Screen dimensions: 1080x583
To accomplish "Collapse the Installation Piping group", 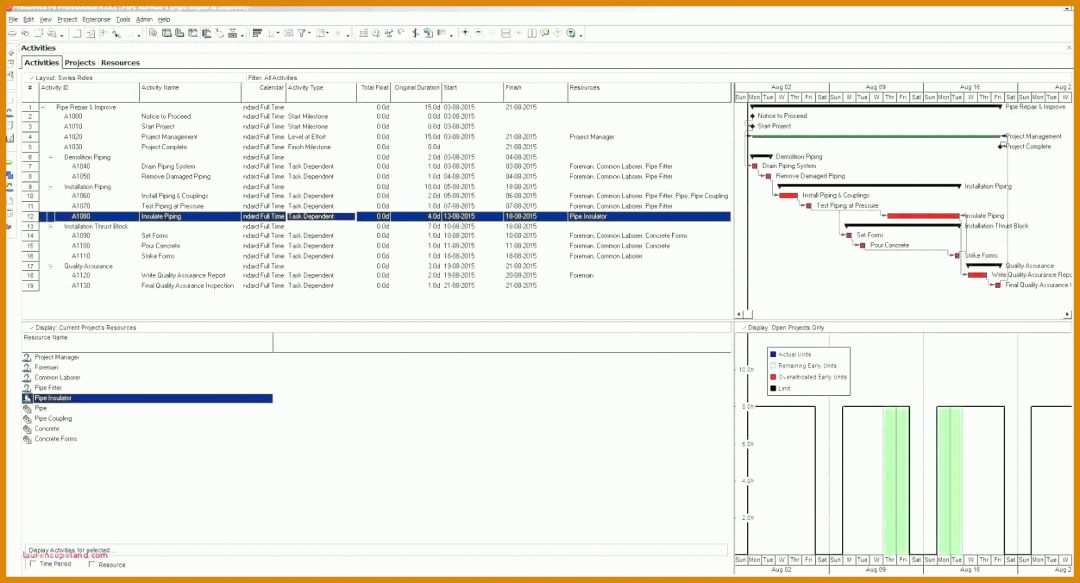I will pyautogui.click(x=50, y=187).
